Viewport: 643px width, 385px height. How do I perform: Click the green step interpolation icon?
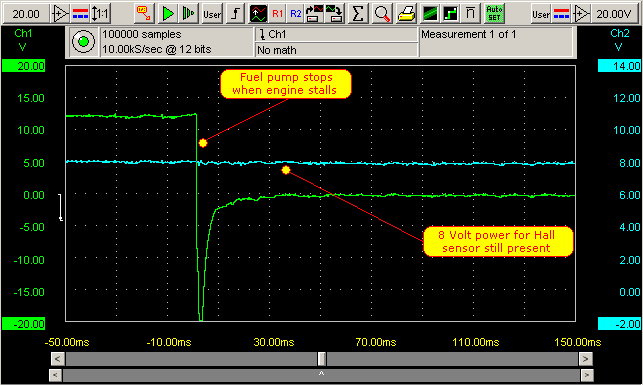(x=450, y=14)
